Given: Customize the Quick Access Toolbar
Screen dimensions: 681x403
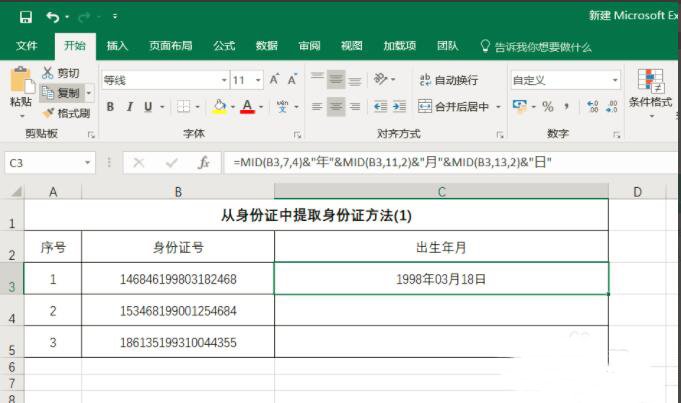Looking at the screenshot, I should tap(115, 17).
